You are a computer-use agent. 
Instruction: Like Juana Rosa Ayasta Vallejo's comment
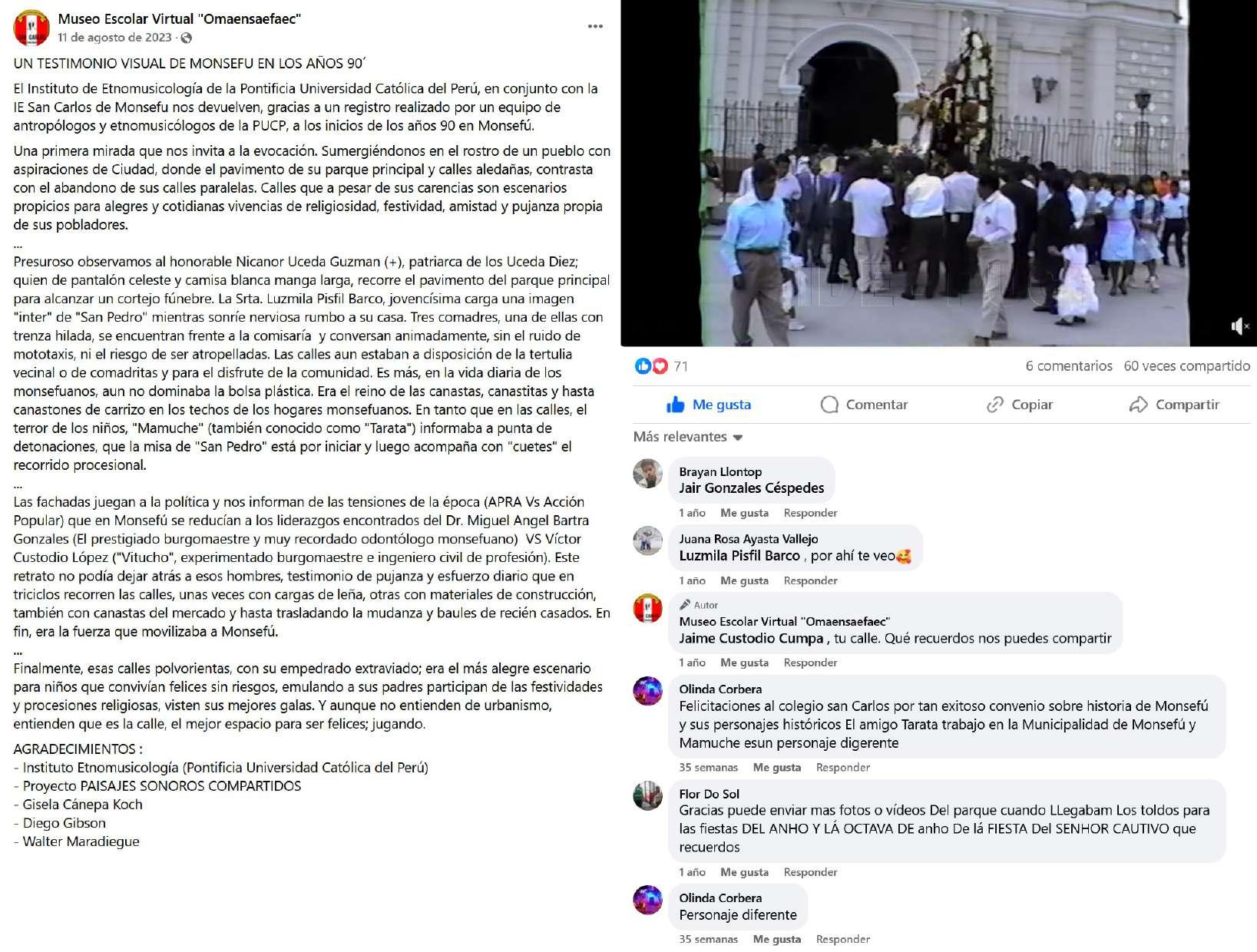coord(744,580)
